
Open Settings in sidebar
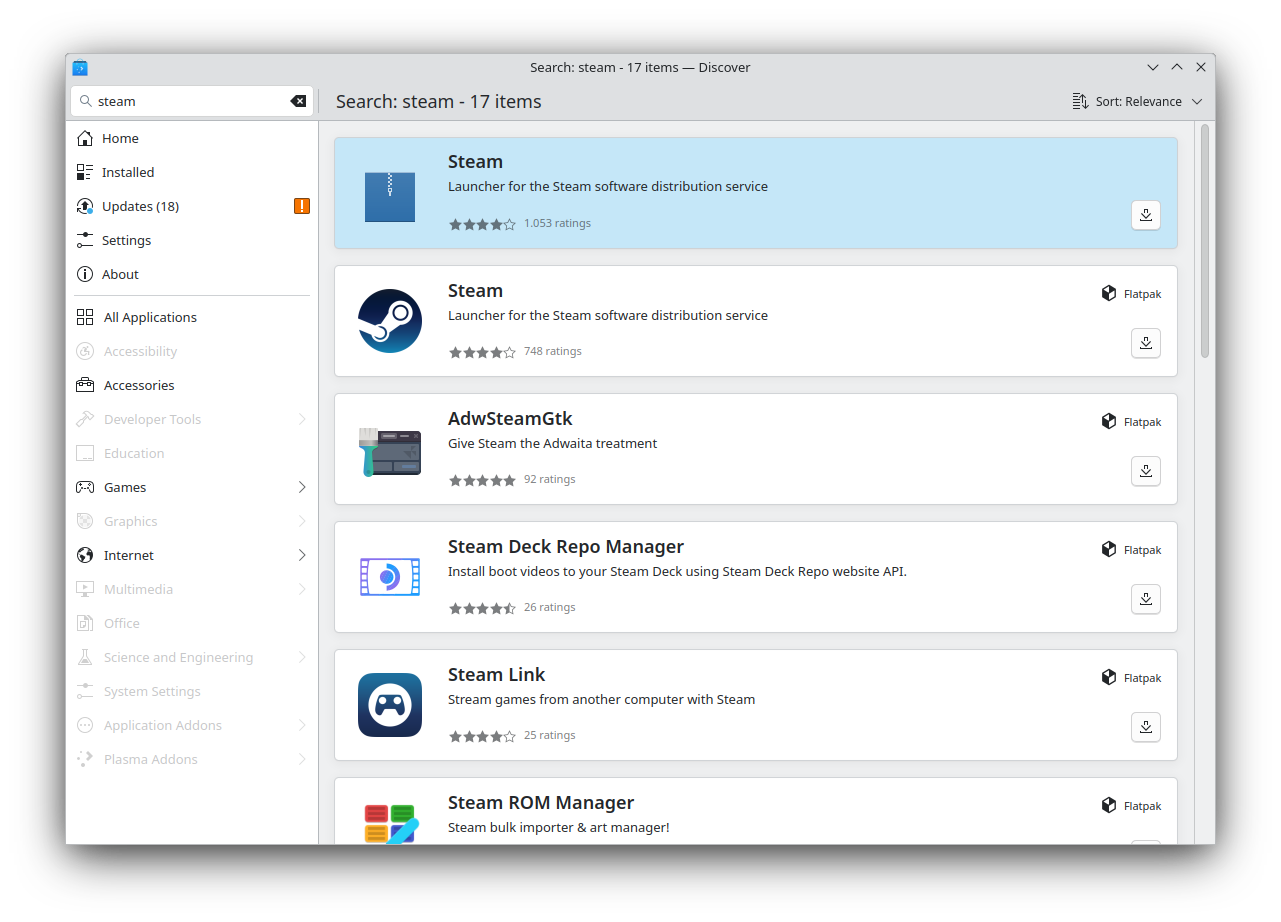pyautogui.click(x=192, y=240)
